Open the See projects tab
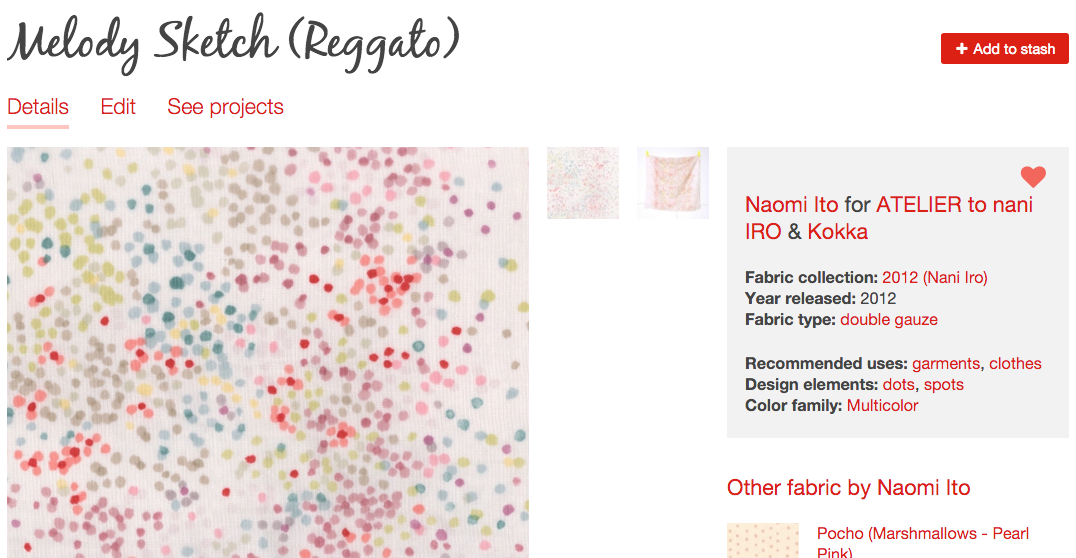1076x558 pixels. (x=225, y=107)
